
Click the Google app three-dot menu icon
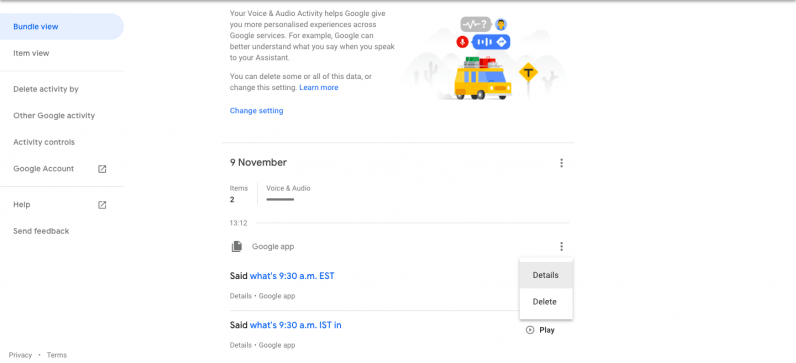[x=561, y=247]
